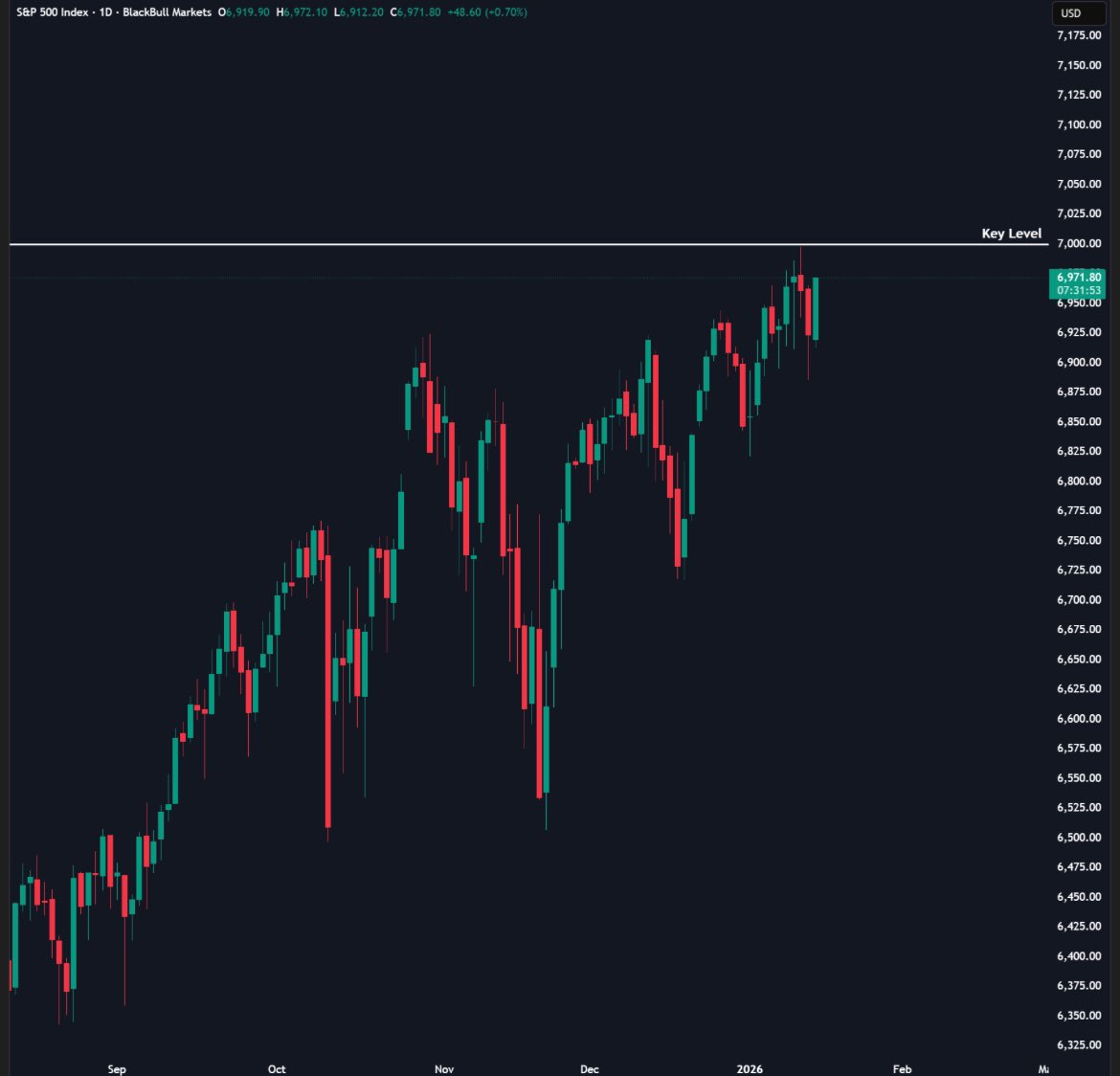Select the 1D interval label
1120x1076 pixels.
click(105, 12)
